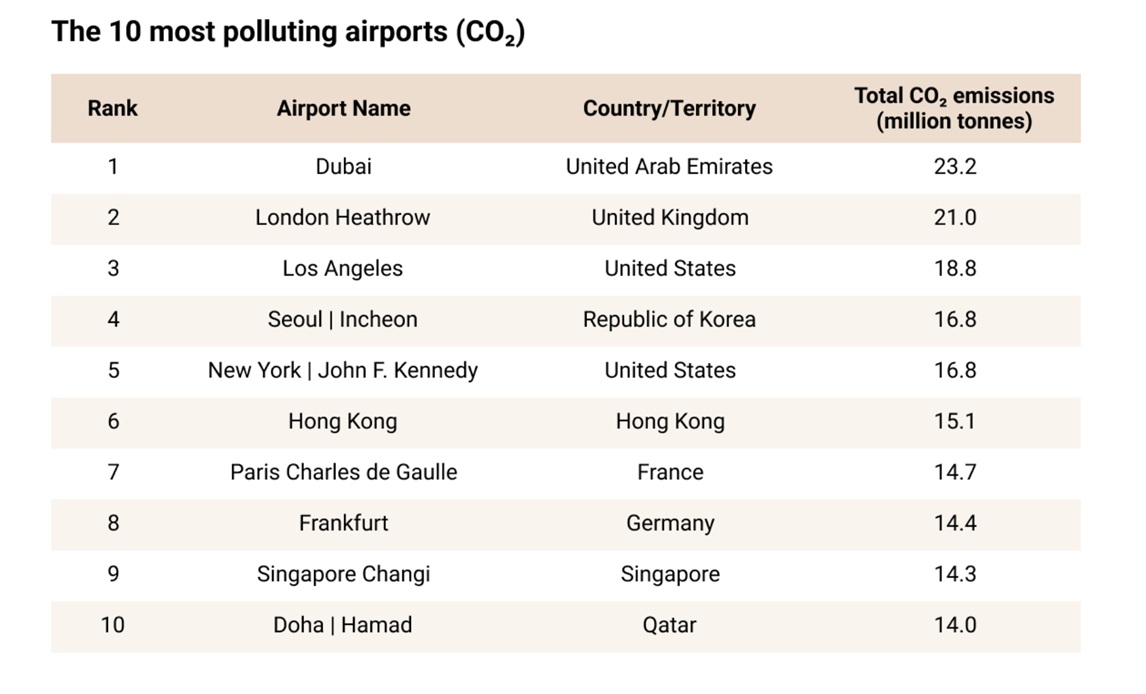Click the 23.2 emissions value
The image size is (1146, 694).
[x=955, y=167]
